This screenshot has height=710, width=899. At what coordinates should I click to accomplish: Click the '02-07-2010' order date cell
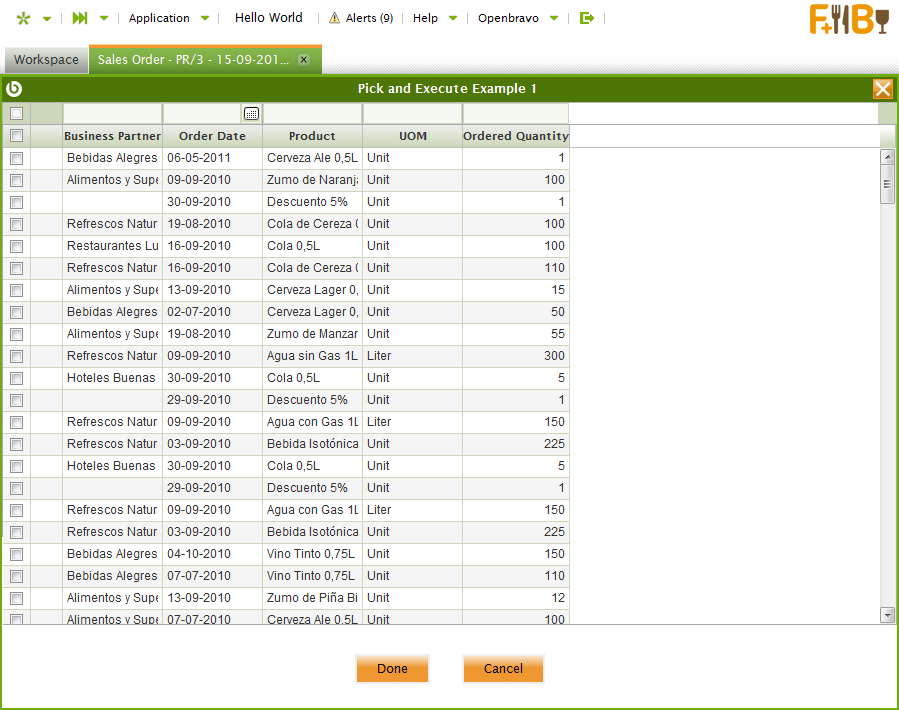[x=212, y=312]
